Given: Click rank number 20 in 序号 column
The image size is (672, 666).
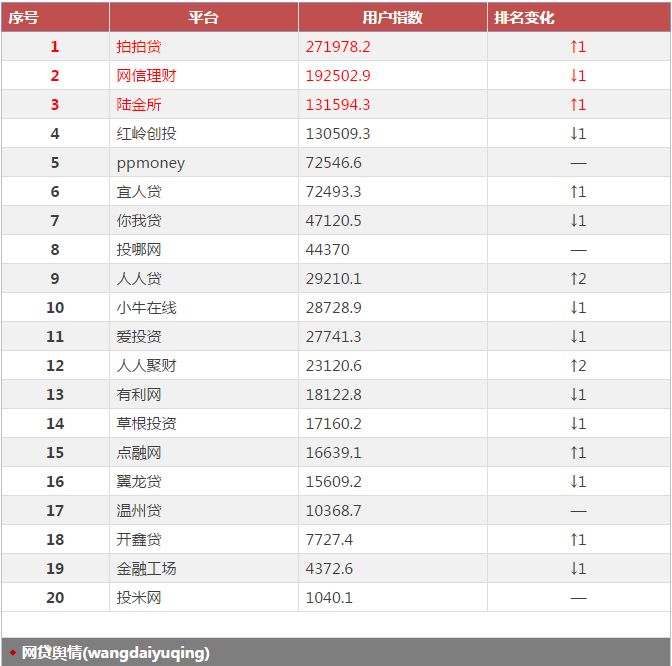Looking at the screenshot, I should tap(55, 597).
